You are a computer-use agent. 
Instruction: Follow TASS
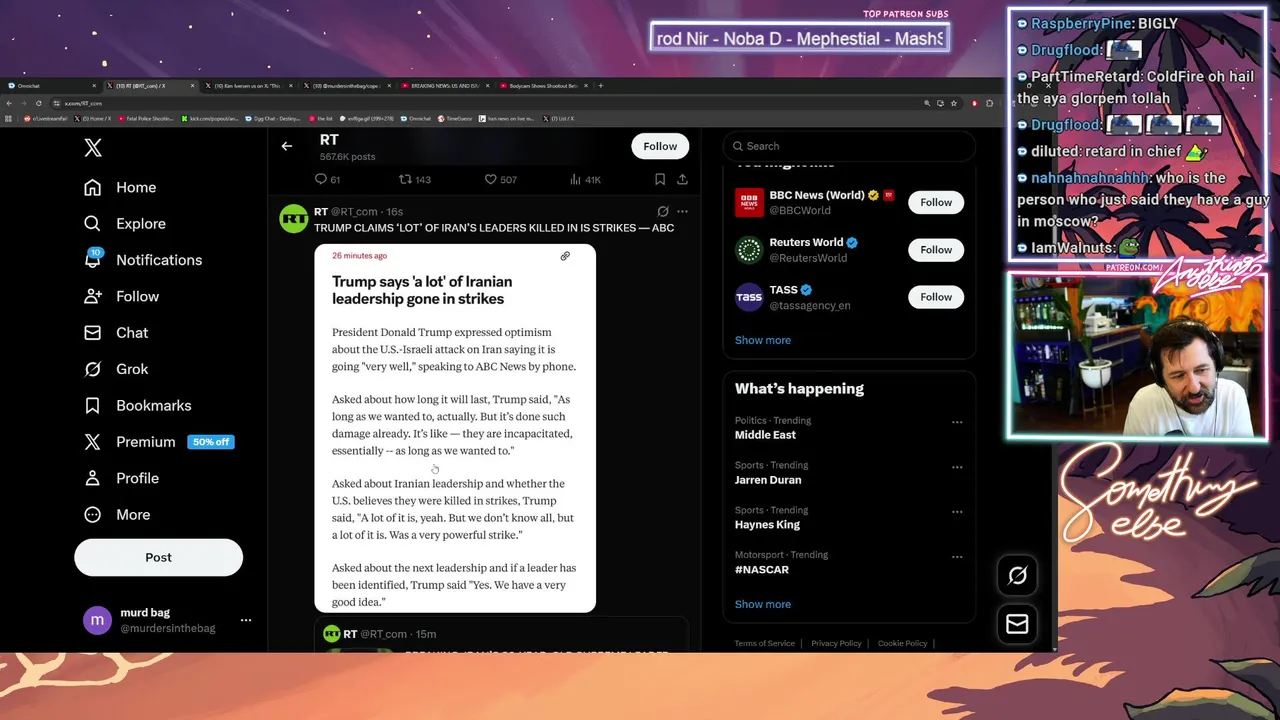coord(936,297)
